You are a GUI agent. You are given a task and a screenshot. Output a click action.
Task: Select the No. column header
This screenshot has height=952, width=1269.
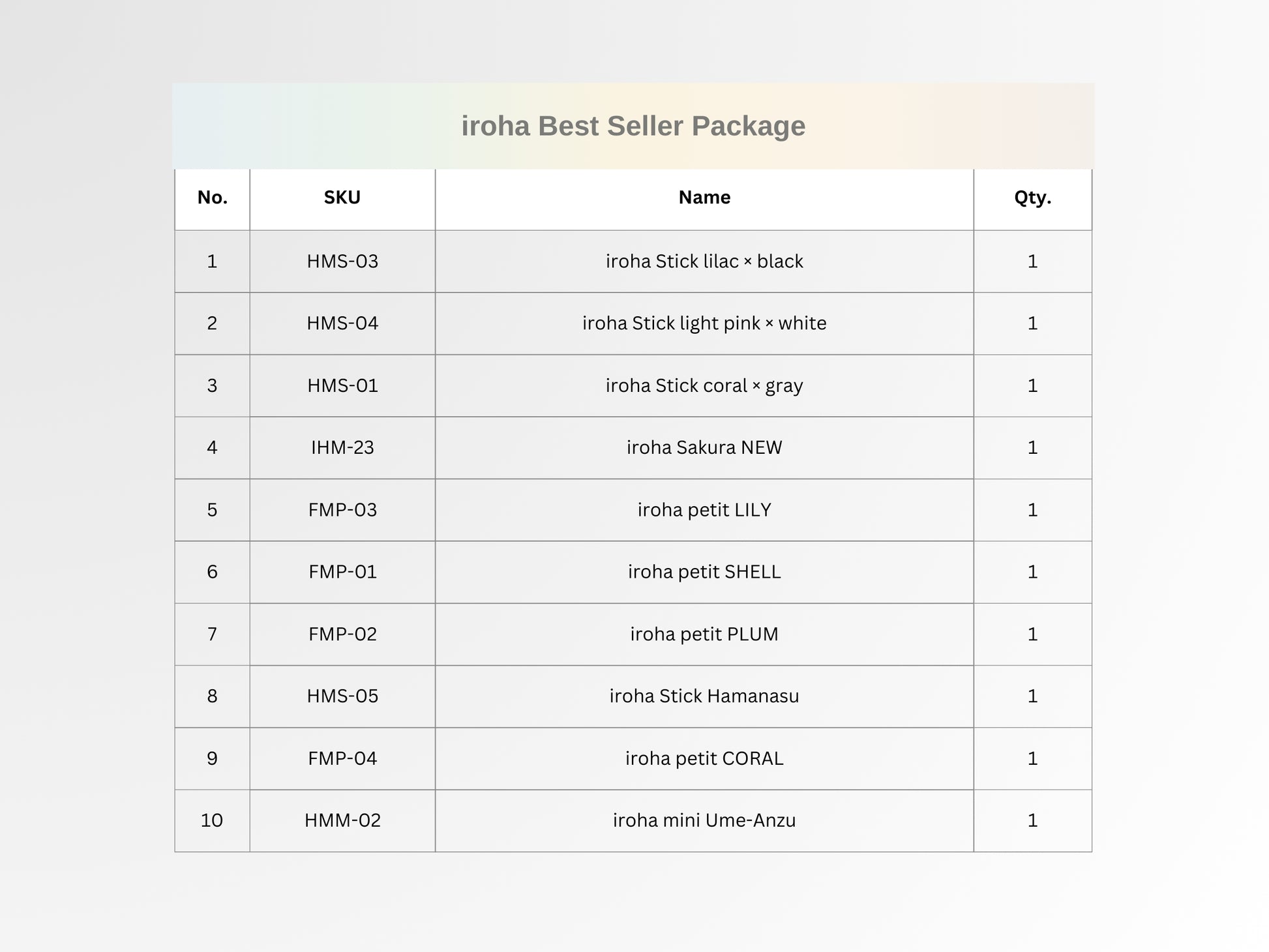click(x=213, y=198)
